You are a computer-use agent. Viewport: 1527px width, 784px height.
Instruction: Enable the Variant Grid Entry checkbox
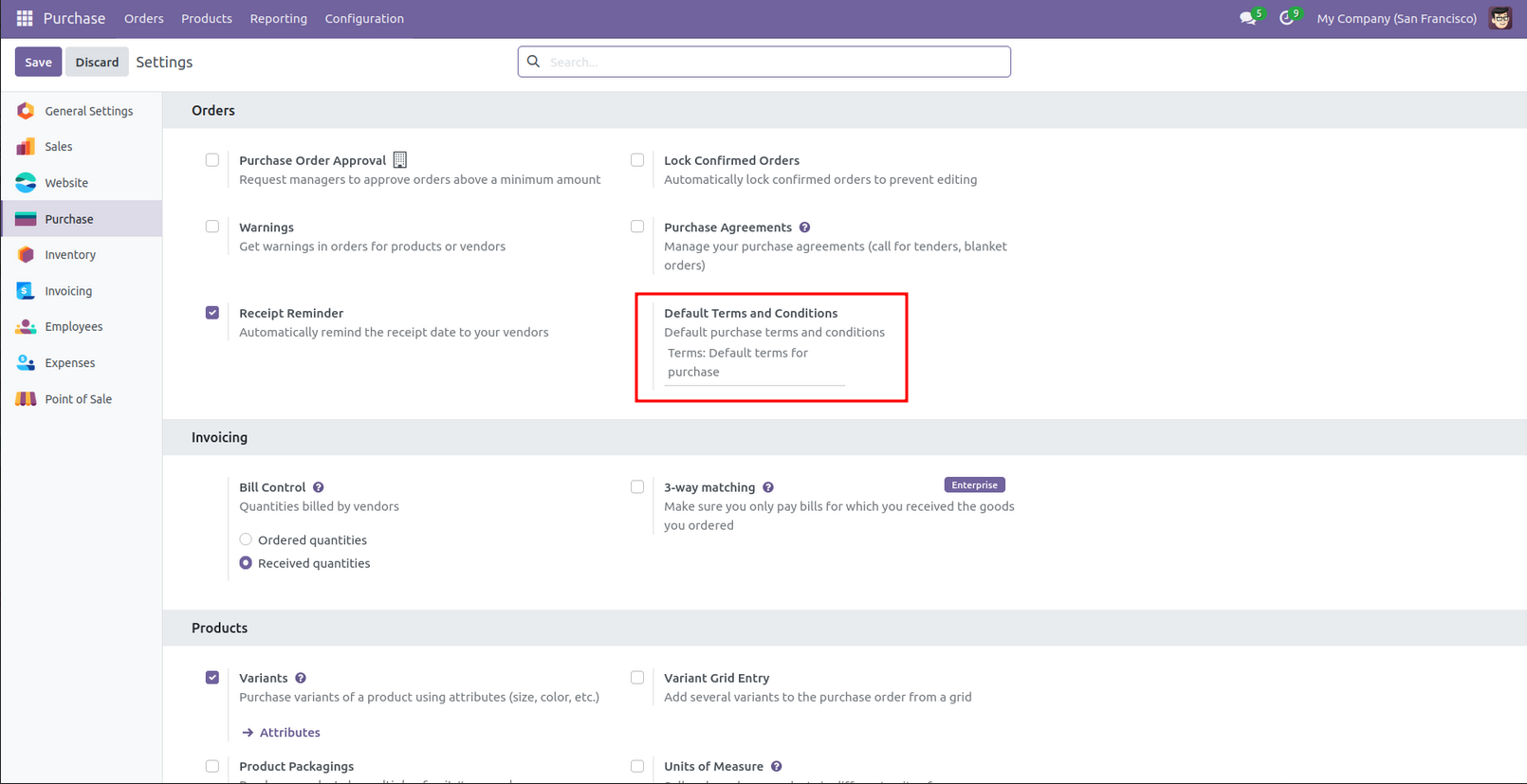(x=637, y=678)
